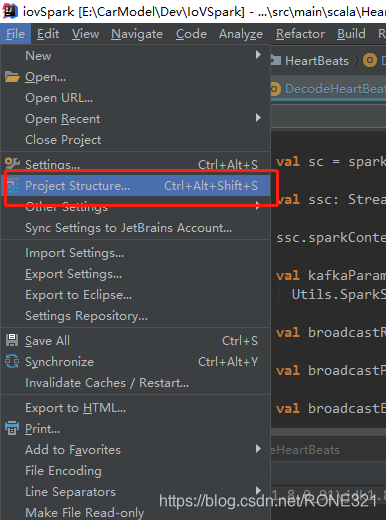
Task: Select Sync Settings to JetBrains Account...
Action: point(135,228)
